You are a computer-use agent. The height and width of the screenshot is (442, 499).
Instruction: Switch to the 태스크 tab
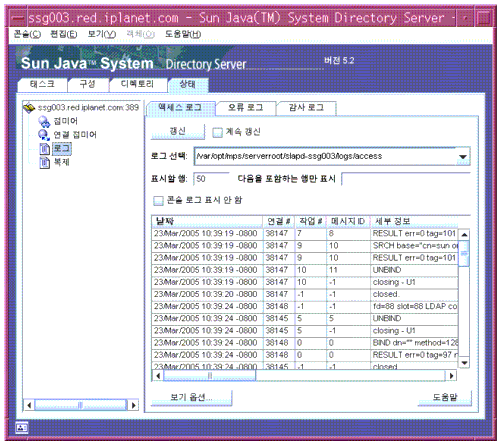[42, 84]
